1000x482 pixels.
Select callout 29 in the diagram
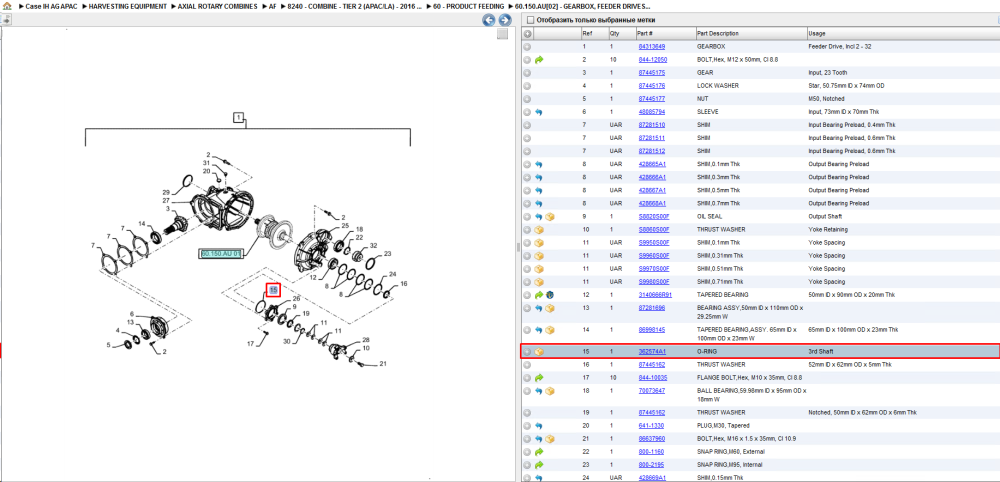coord(166,192)
